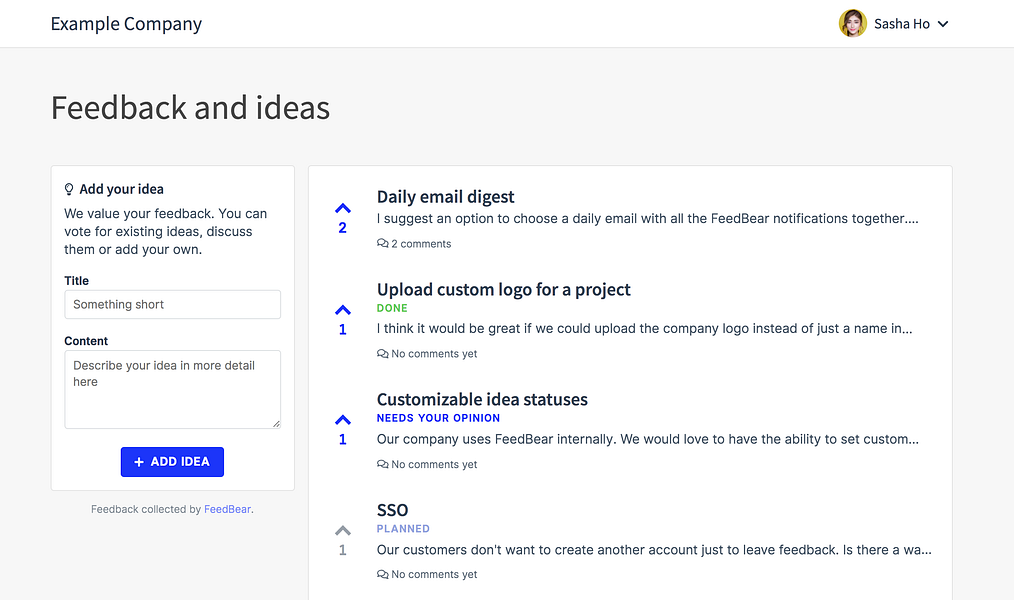This screenshot has height=600, width=1014.
Task: Open Upload custom logo for a project
Action: click(504, 290)
